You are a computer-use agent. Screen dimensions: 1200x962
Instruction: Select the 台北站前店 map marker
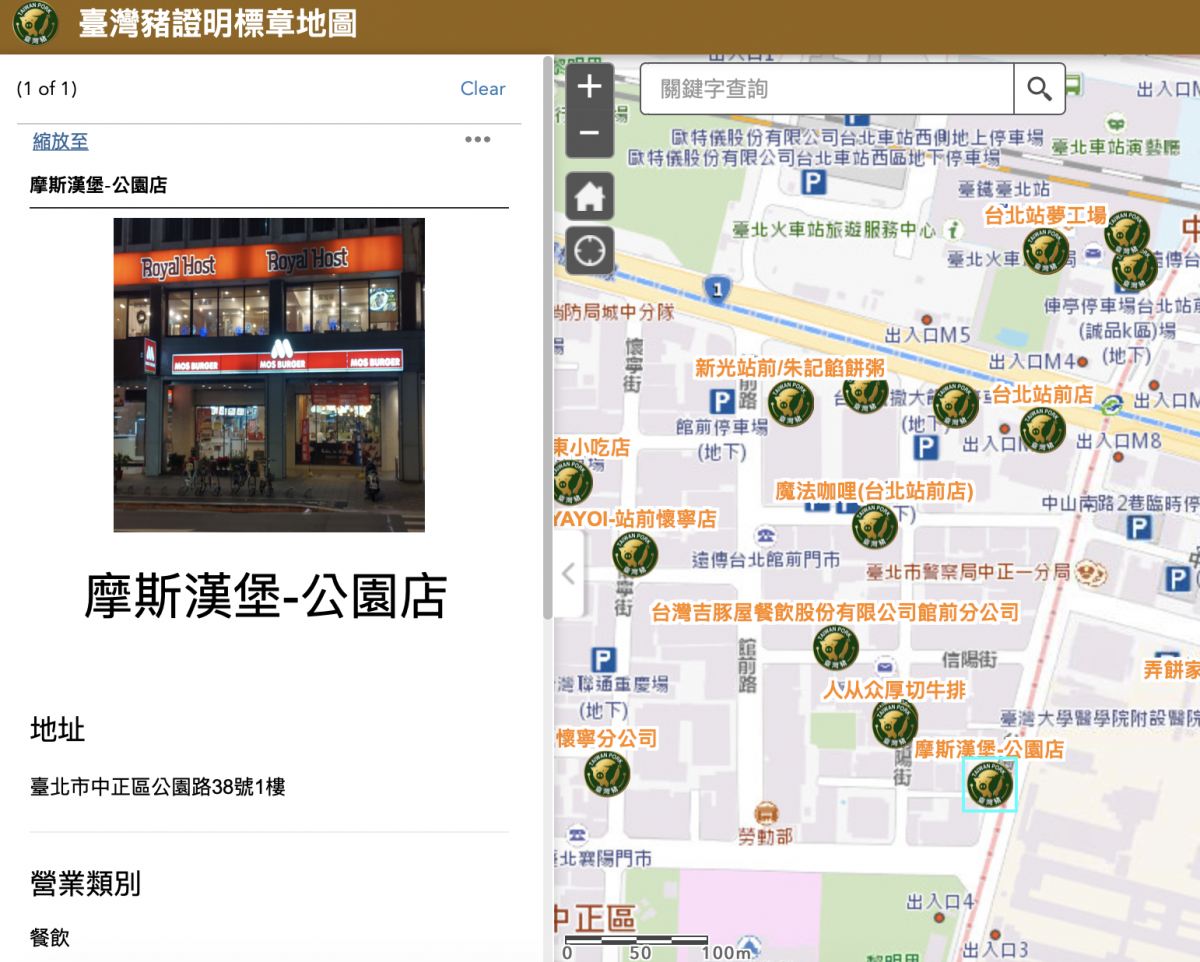pos(1042,430)
